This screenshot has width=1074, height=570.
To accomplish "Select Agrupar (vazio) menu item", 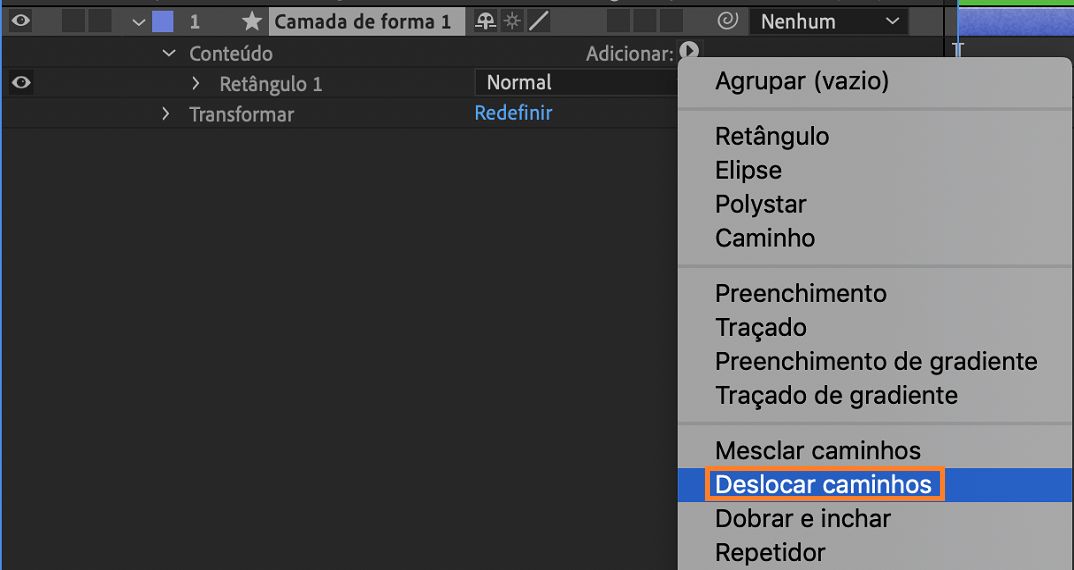I will point(801,82).
